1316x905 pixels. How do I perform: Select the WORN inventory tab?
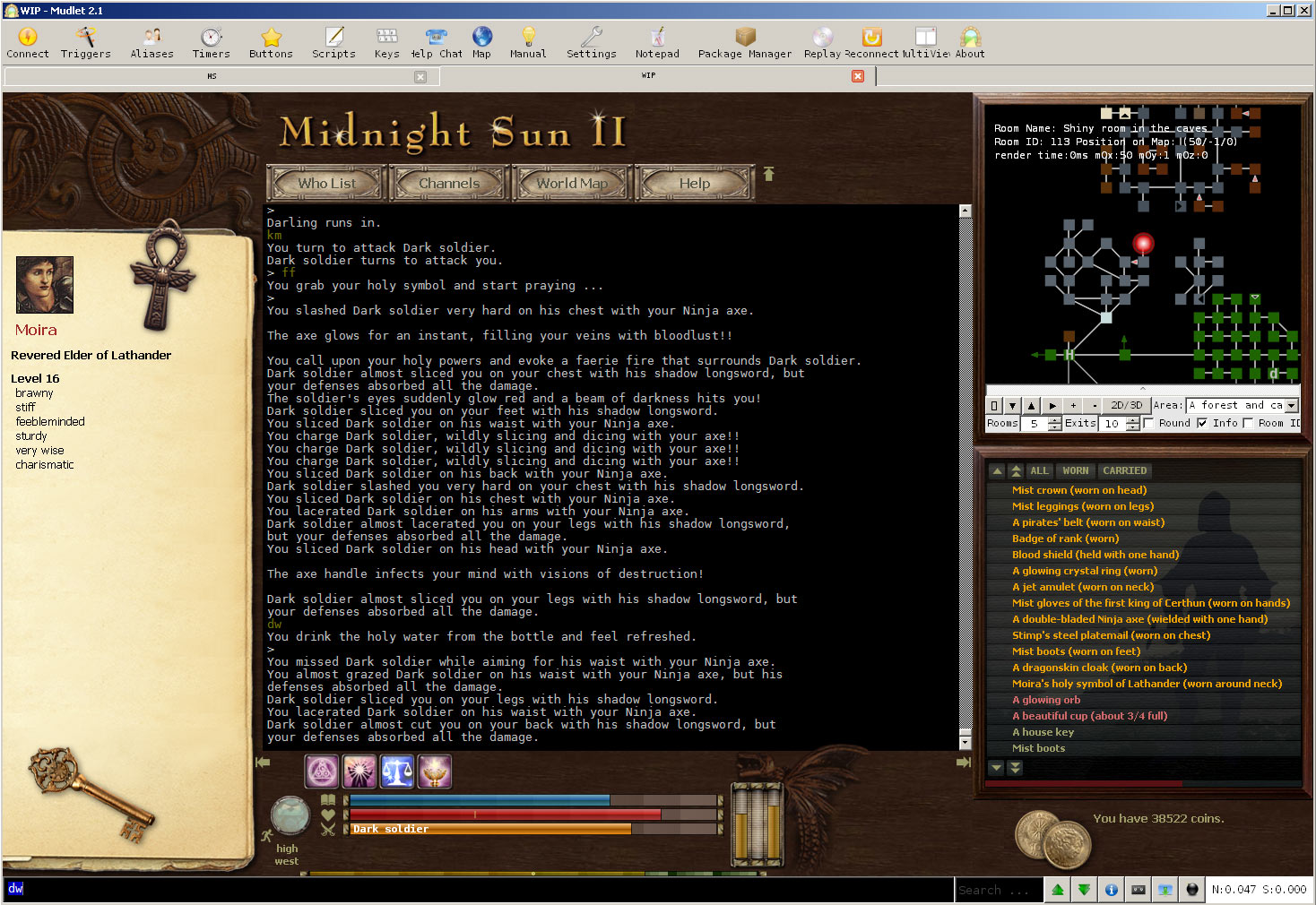pyautogui.click(x=1076, y=470)
